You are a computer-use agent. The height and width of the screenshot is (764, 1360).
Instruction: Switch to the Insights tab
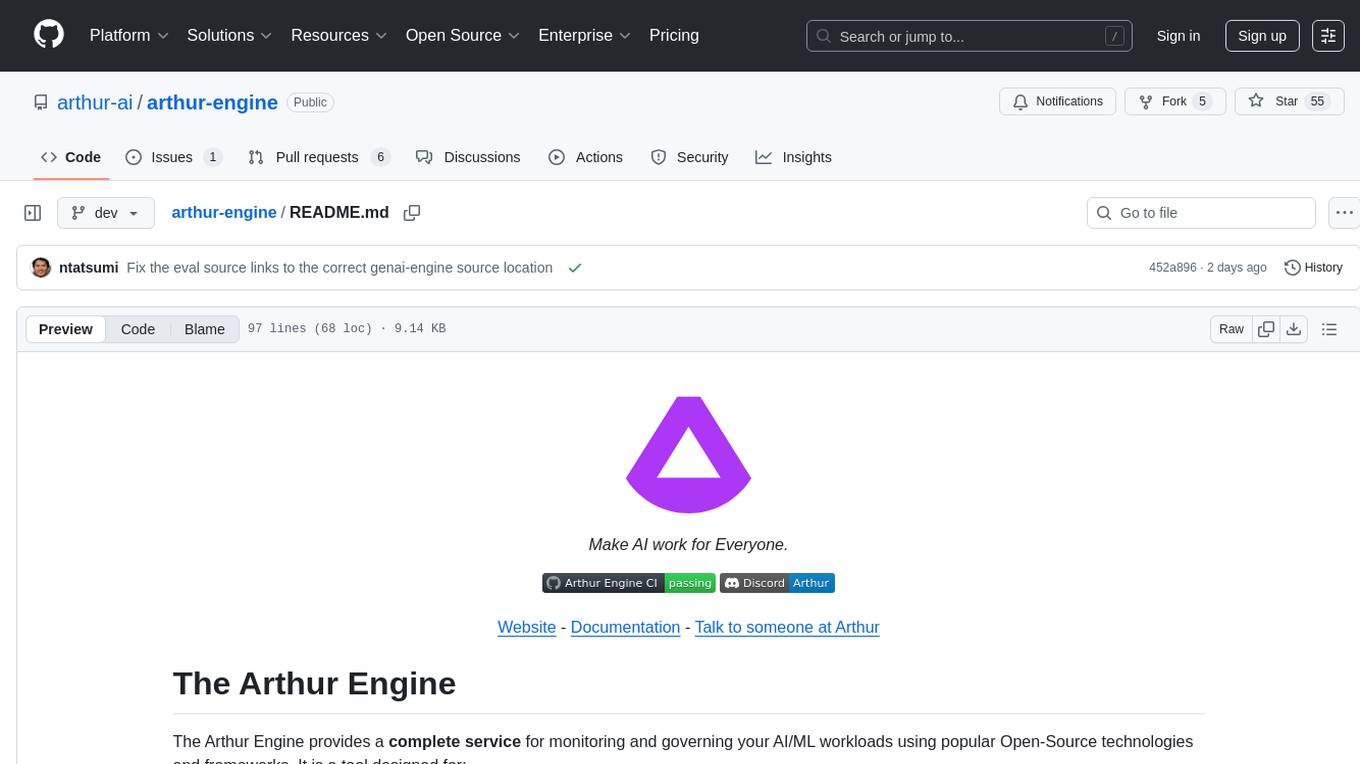coord(794,157)
